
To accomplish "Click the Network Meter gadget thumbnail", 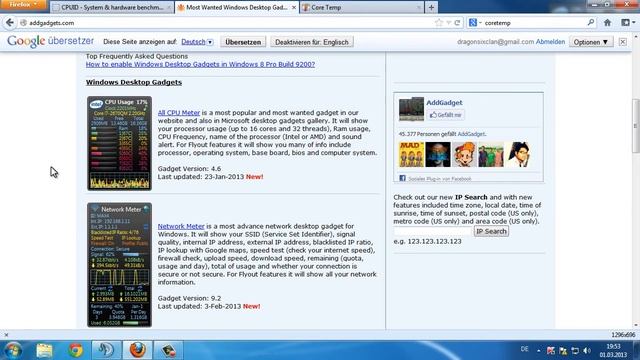I will [119, 265].
